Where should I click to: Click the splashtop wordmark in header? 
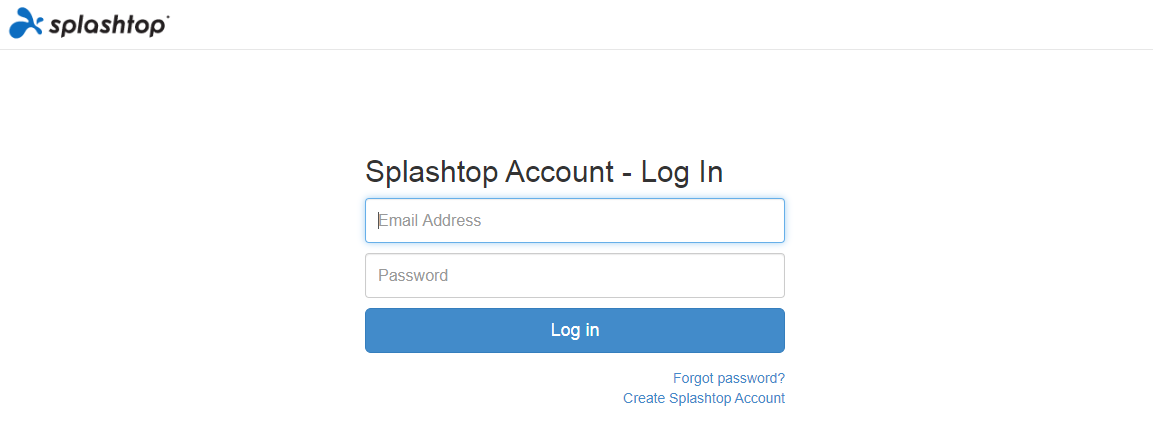click(x=108, y=25)
